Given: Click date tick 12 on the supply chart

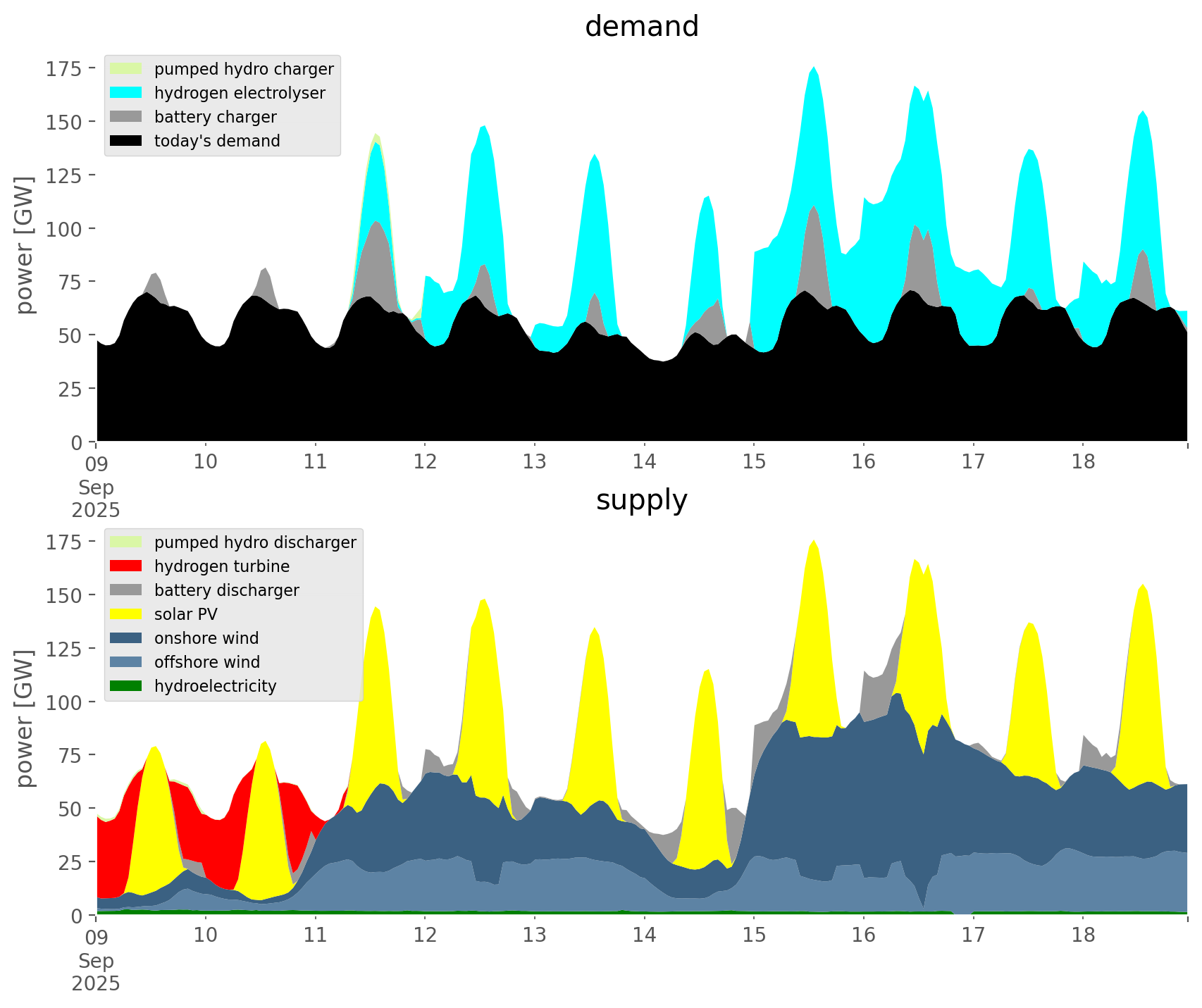Looking at the screenshot, I should coord(425,935).
